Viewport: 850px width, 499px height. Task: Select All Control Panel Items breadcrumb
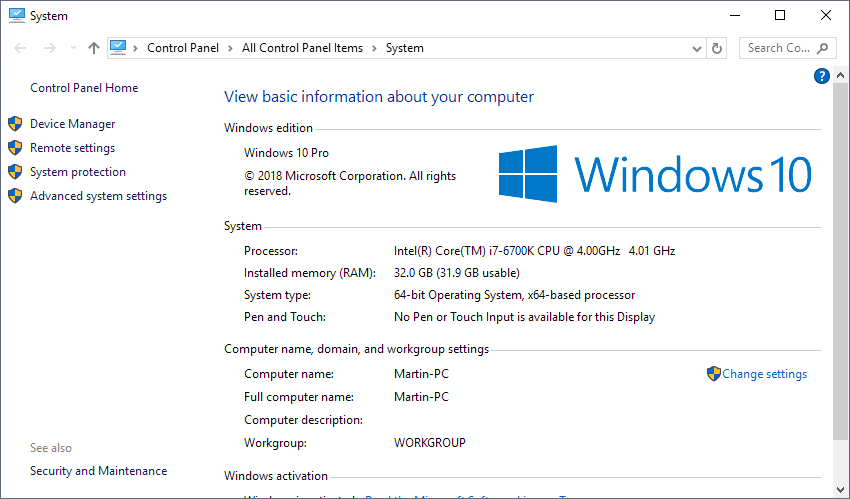[x=302, y=48]
